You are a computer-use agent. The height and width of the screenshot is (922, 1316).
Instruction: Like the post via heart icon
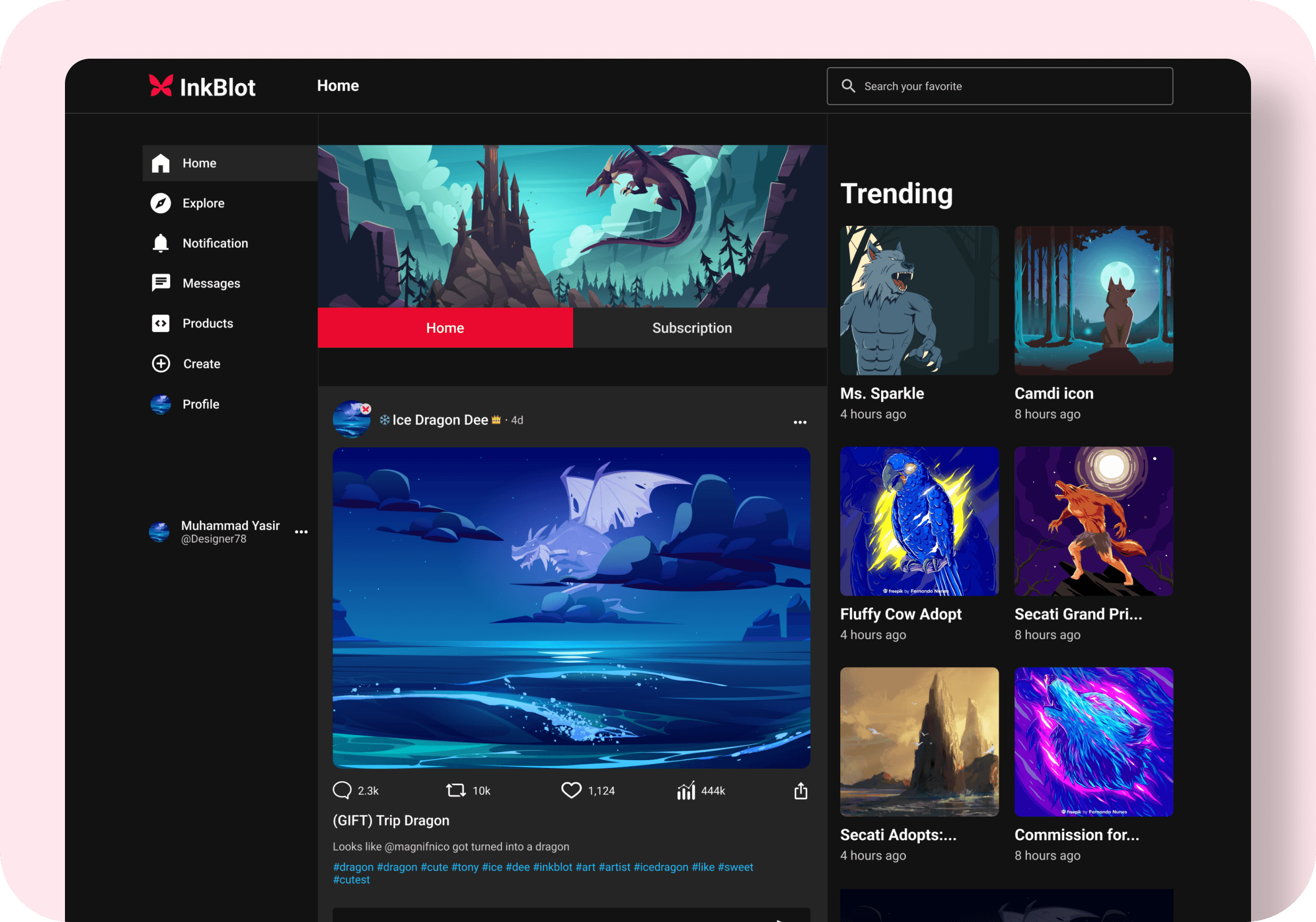click(571, 790)
